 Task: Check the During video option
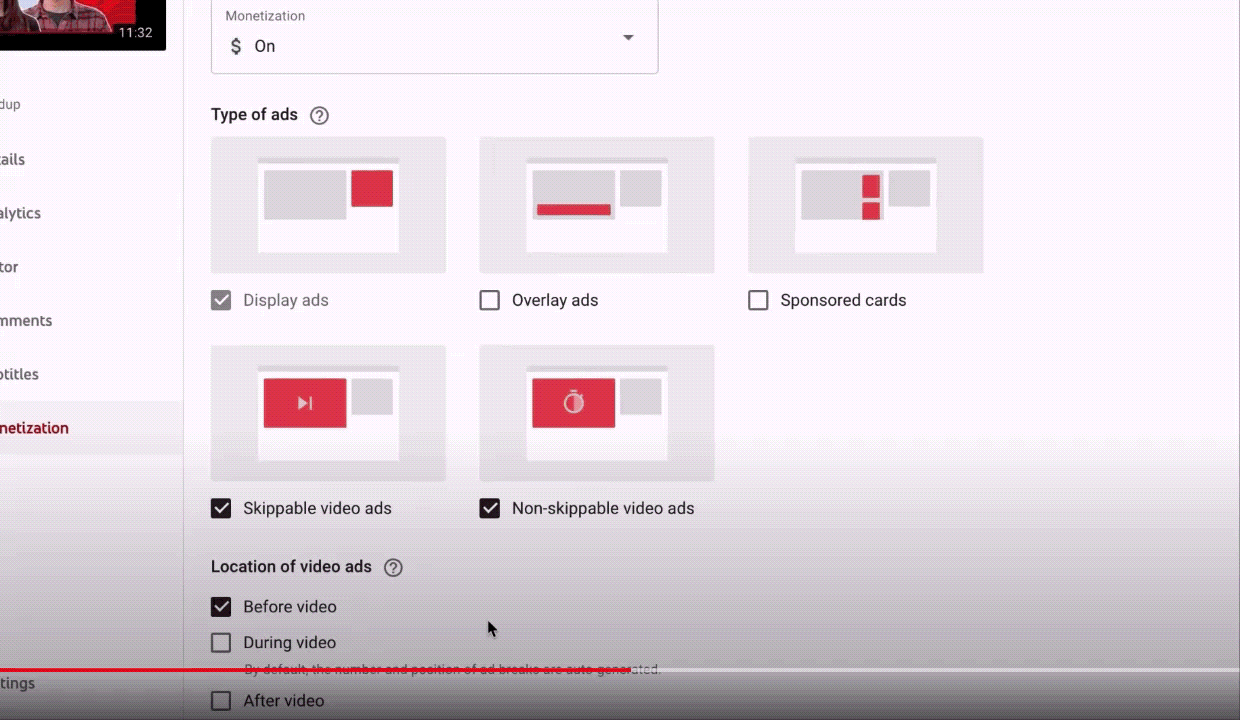[x=221, y=643]
